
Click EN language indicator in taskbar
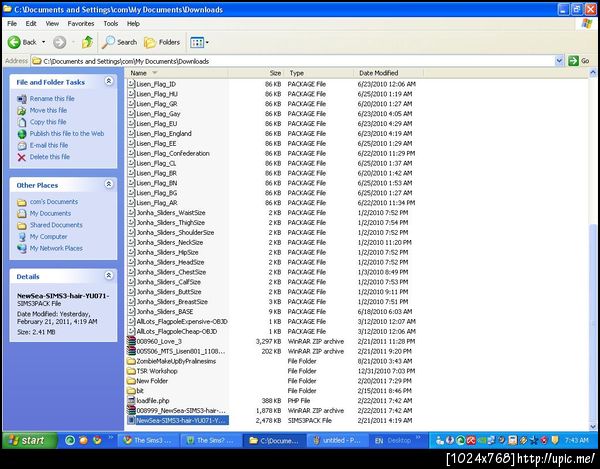pos(379,441)
